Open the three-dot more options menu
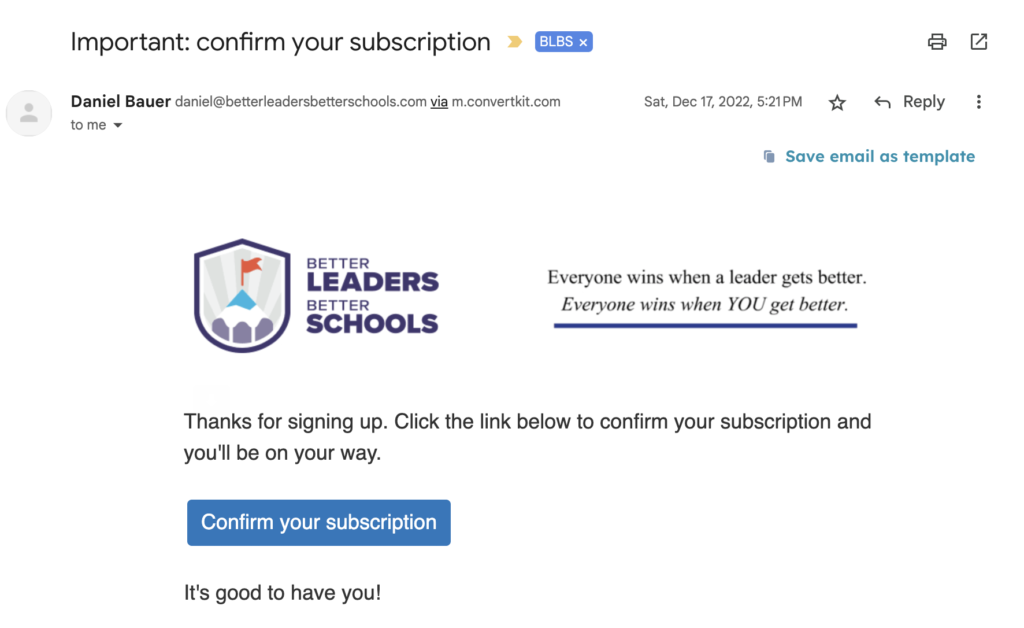This screenshot has width=1024, height=628. click(x=978, y=102)
